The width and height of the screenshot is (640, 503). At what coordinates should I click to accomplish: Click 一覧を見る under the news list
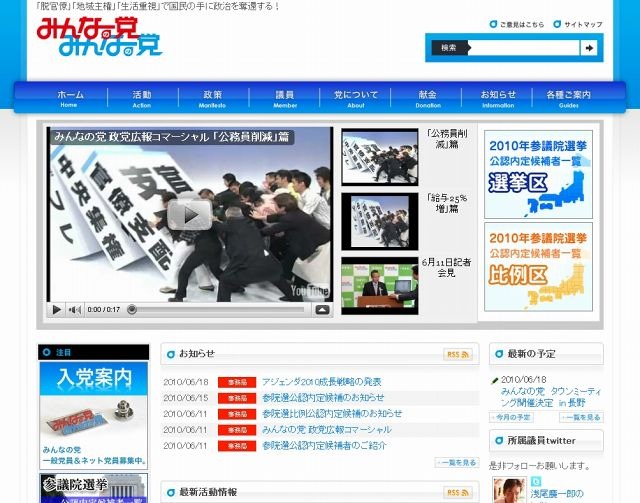click(x=457, y=463)
